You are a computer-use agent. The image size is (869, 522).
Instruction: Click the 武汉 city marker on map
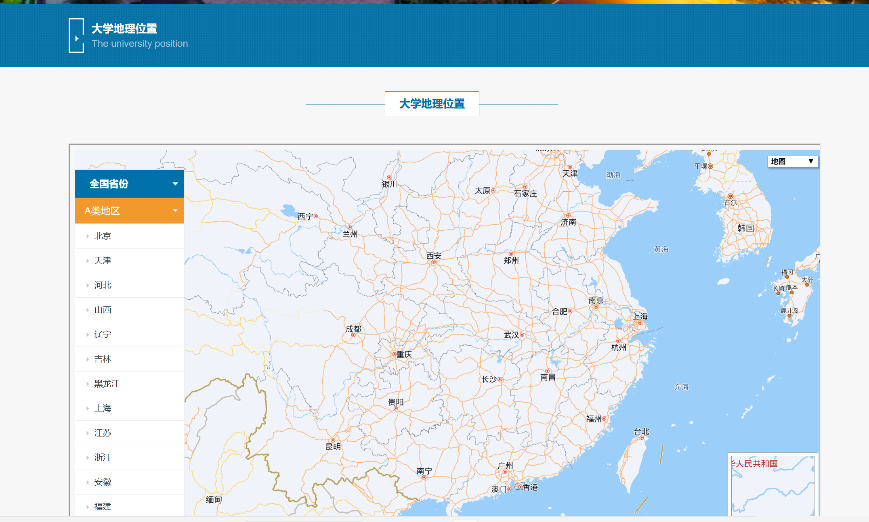522,334
